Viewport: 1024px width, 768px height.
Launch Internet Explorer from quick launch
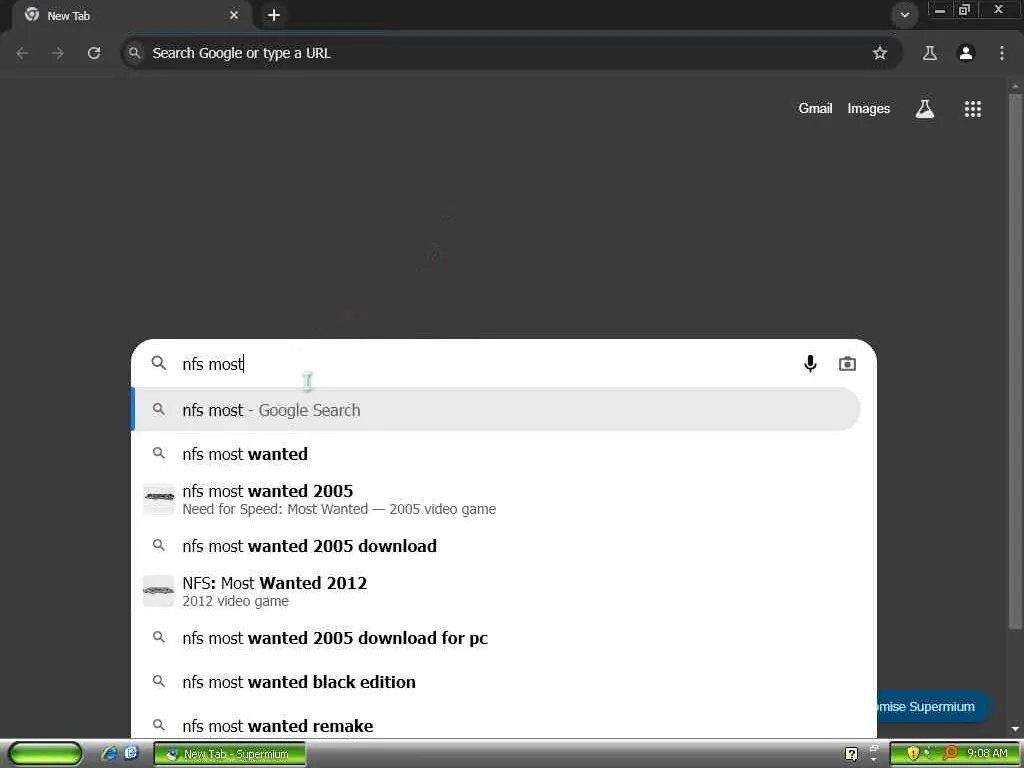tap(109, 754)
